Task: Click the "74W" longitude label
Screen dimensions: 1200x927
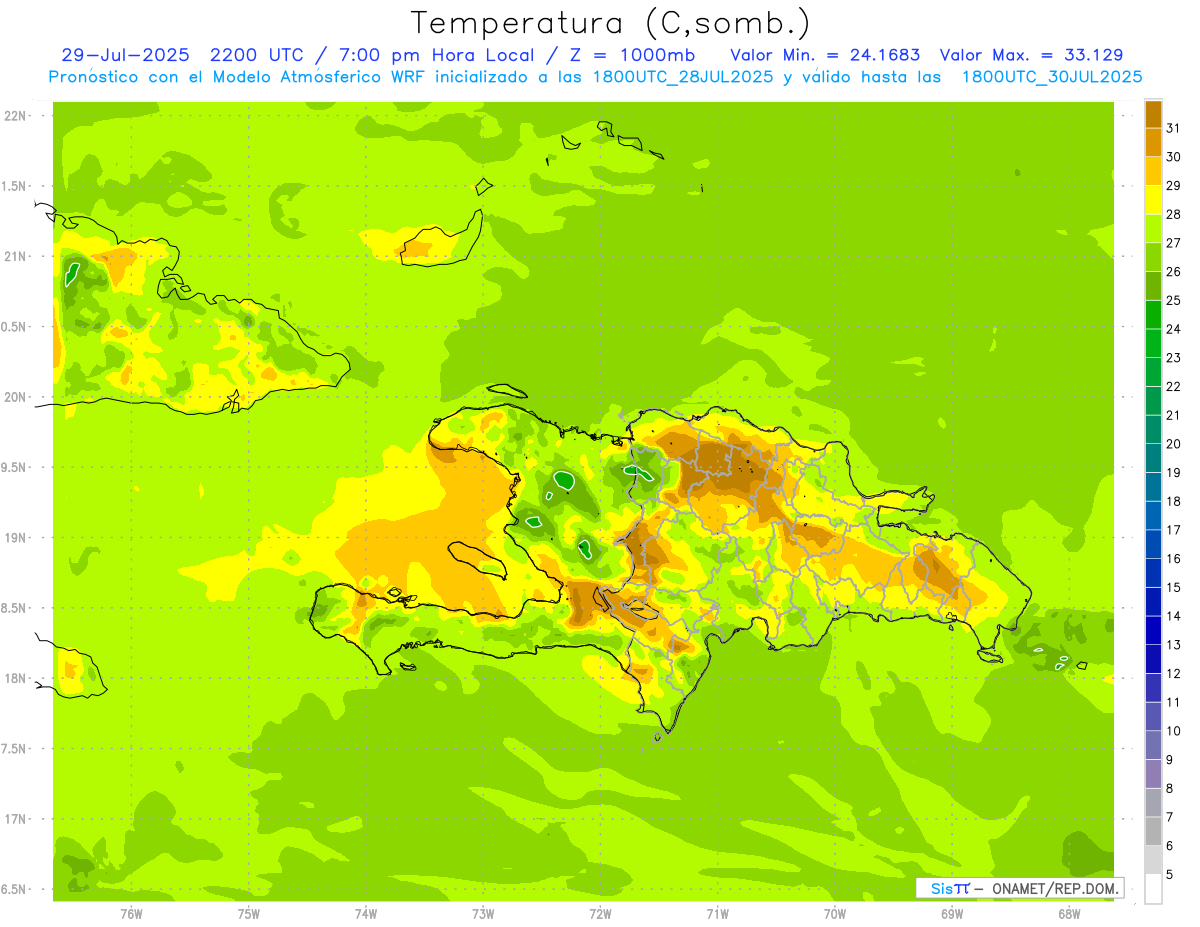Action: click(366, 913)
